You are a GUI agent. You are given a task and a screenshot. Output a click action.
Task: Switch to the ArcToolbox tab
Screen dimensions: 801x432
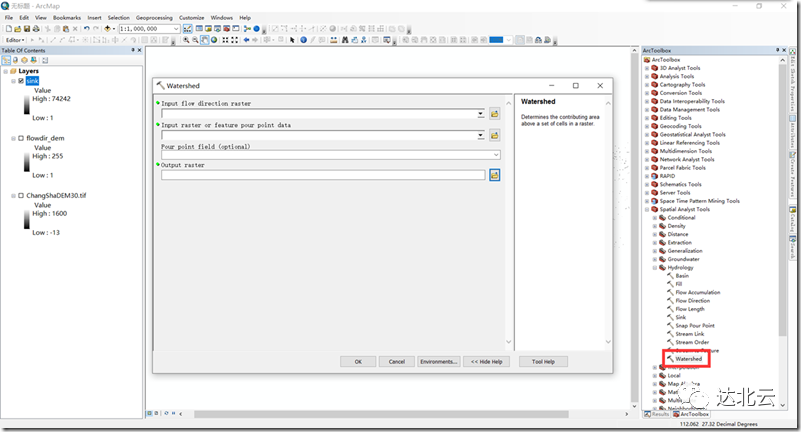click(691, 414)
